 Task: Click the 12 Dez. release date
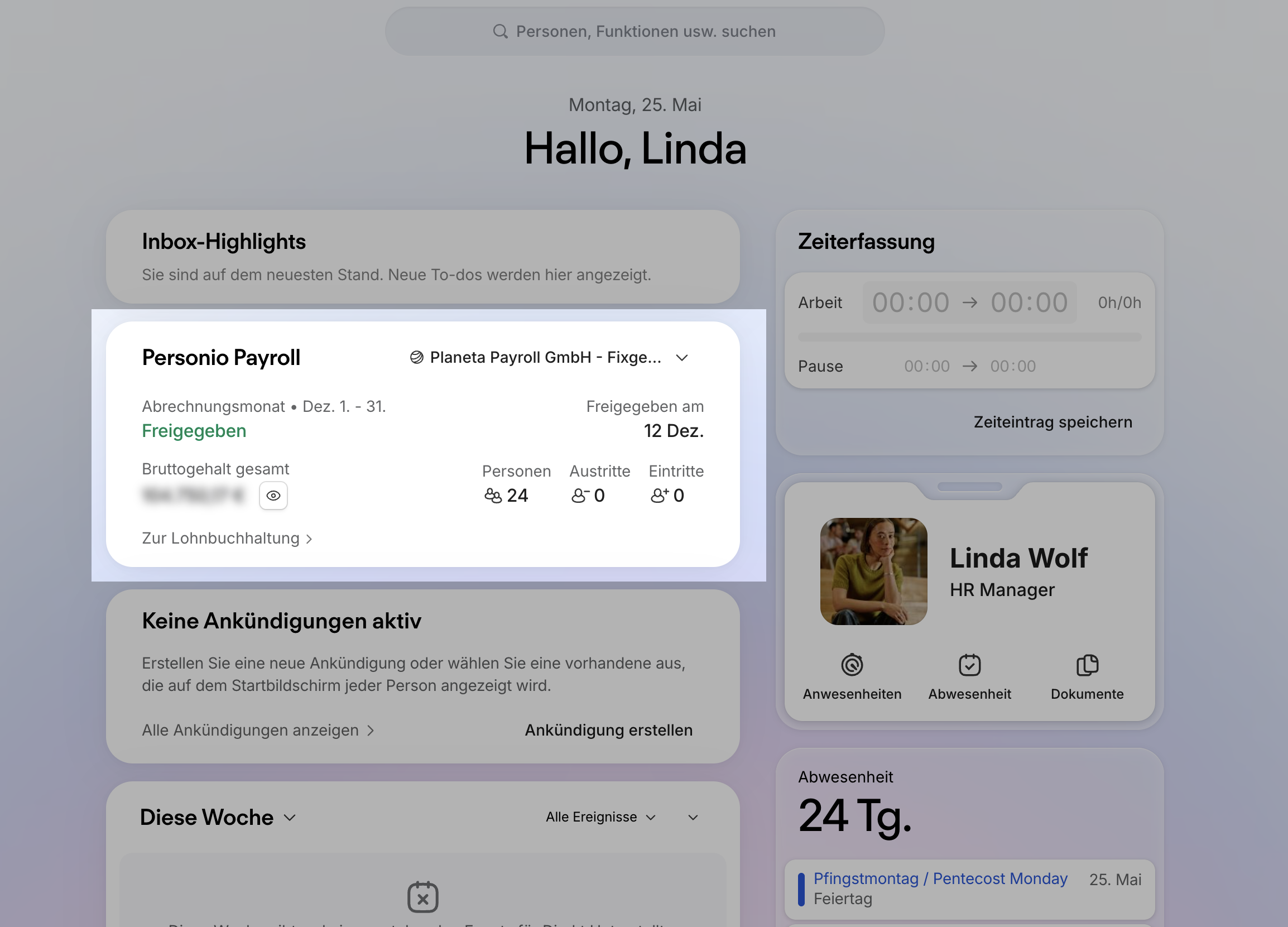[674, 430]
